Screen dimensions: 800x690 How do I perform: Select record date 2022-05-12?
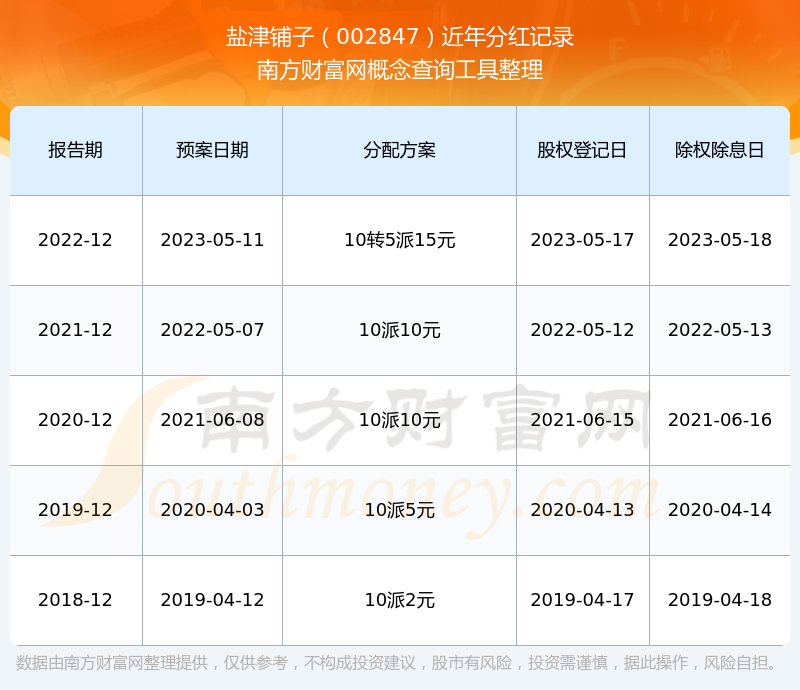[582, 330]
